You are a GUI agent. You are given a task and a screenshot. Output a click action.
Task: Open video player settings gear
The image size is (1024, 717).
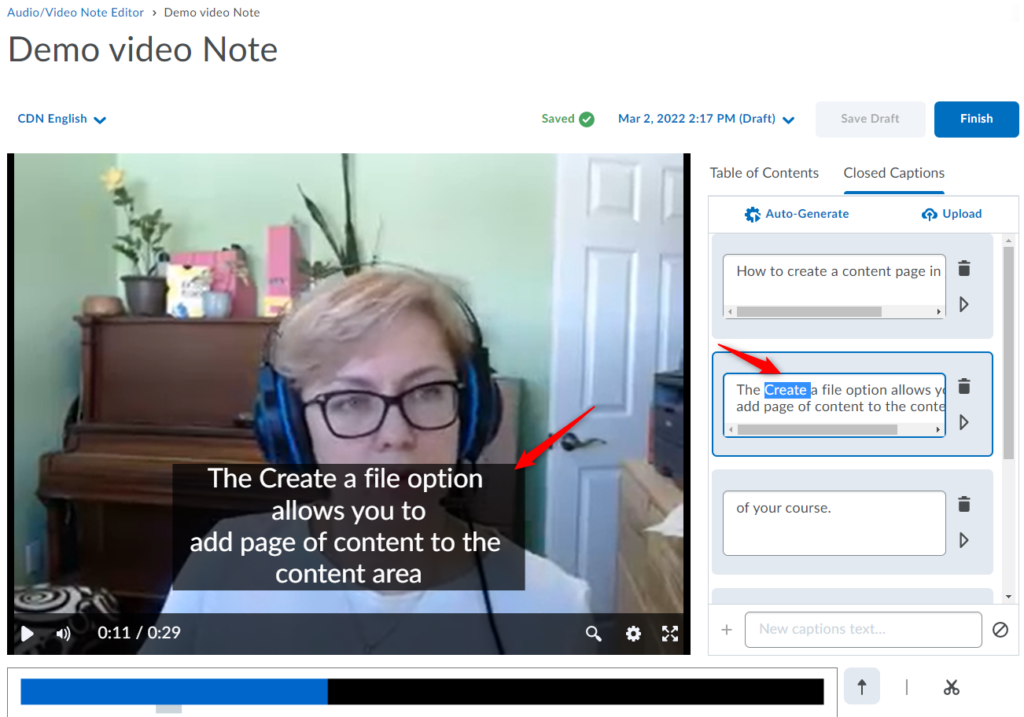[633, 633]
